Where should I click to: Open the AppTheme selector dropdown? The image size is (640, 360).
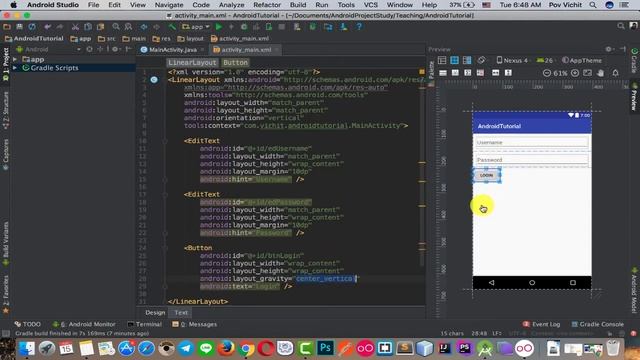click(x=582, y=60)
